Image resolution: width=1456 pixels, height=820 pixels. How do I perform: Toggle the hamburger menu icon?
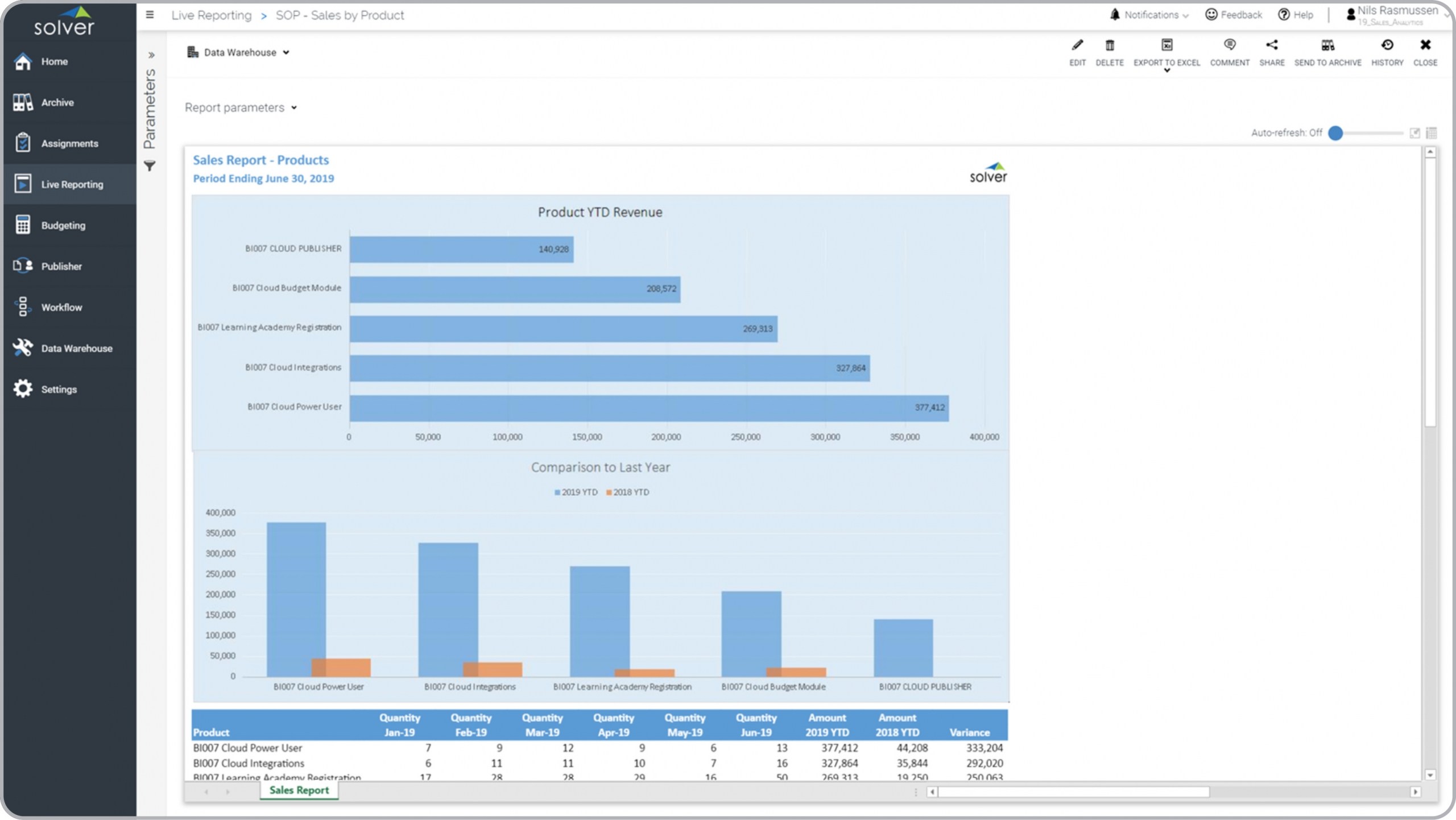click(x=150, y=15)
